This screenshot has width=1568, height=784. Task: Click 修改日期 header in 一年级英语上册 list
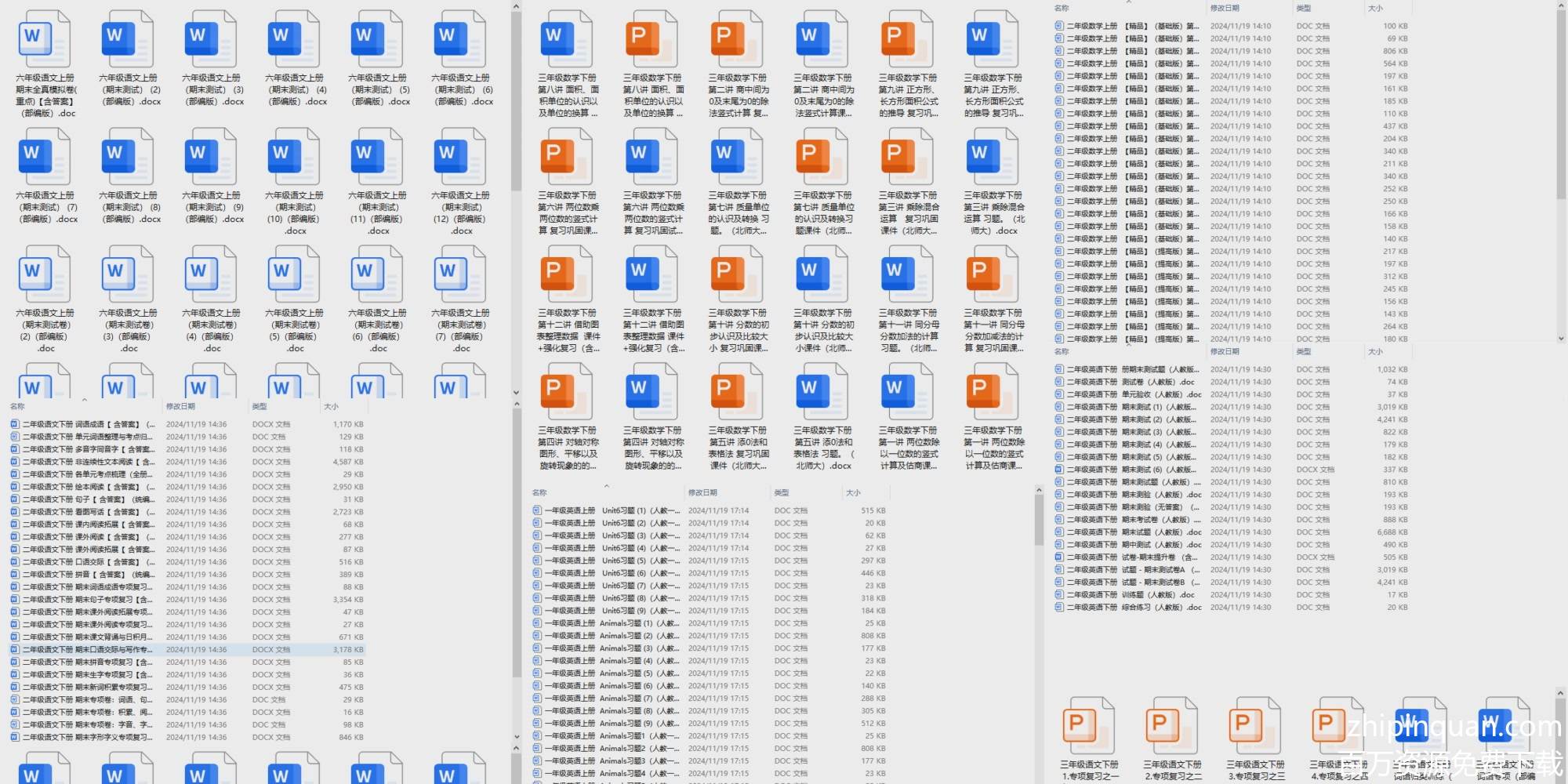[x=702, y=493]
